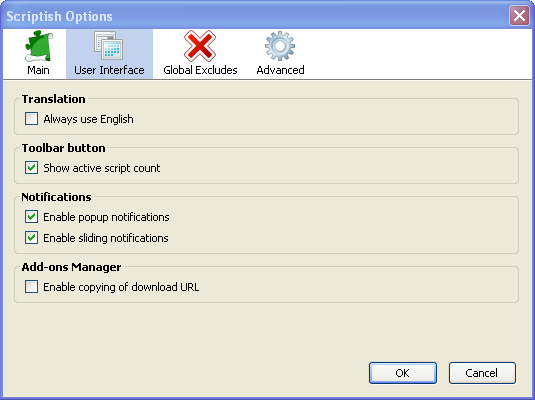Click the 'Always use English' label text
This screenshot has width=535, height=400.
tap(88, 119)
